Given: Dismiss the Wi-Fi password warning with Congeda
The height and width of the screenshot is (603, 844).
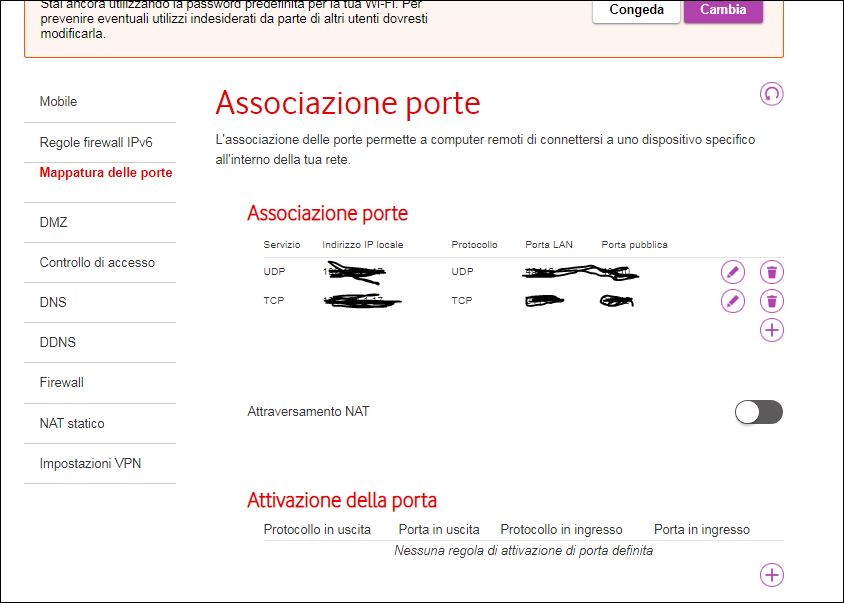Looking at the screenshot, I should [636, 10].
